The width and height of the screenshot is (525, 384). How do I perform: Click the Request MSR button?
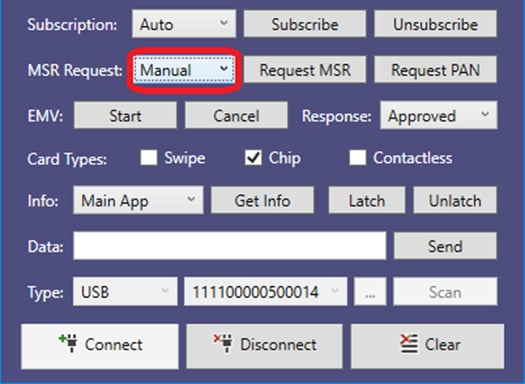point(305,70)
